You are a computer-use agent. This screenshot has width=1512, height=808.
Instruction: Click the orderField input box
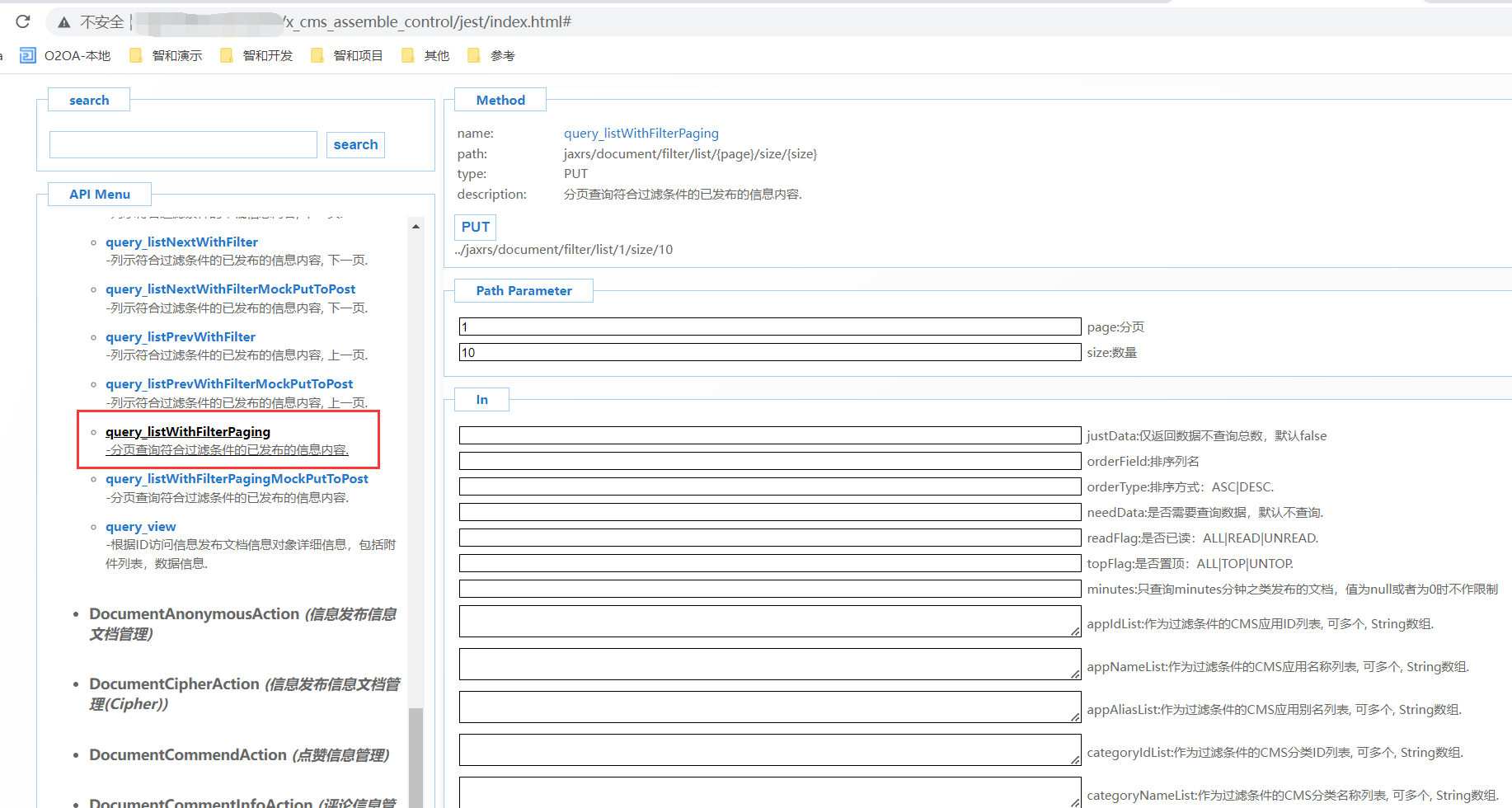(769, 461)
